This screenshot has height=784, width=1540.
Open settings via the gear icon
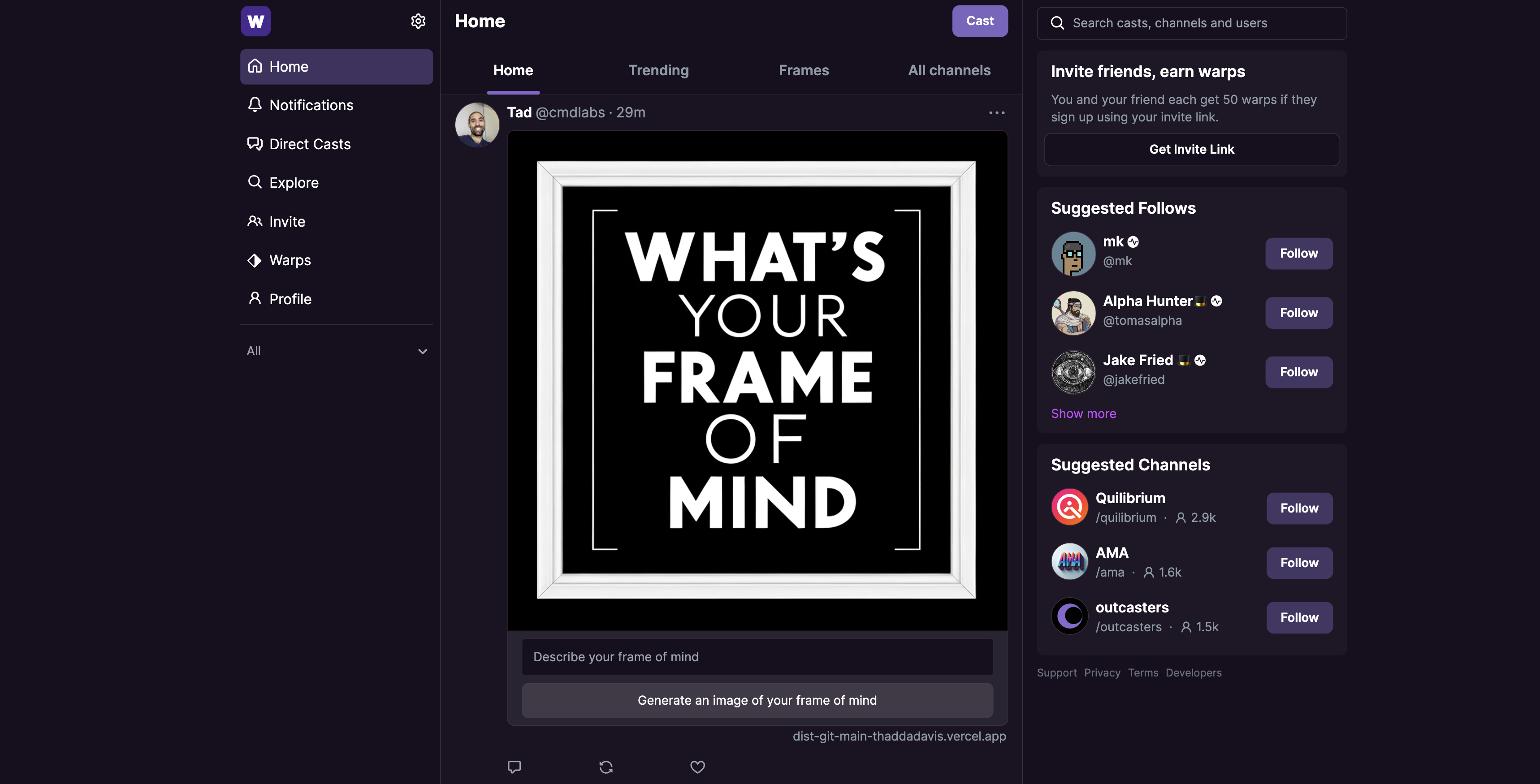point(419,21)
